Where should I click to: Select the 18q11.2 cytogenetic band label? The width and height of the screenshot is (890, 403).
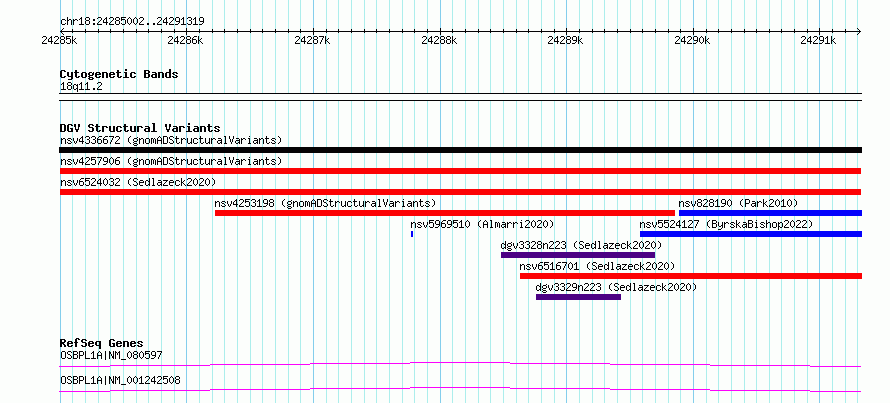[x=81, y=87]
